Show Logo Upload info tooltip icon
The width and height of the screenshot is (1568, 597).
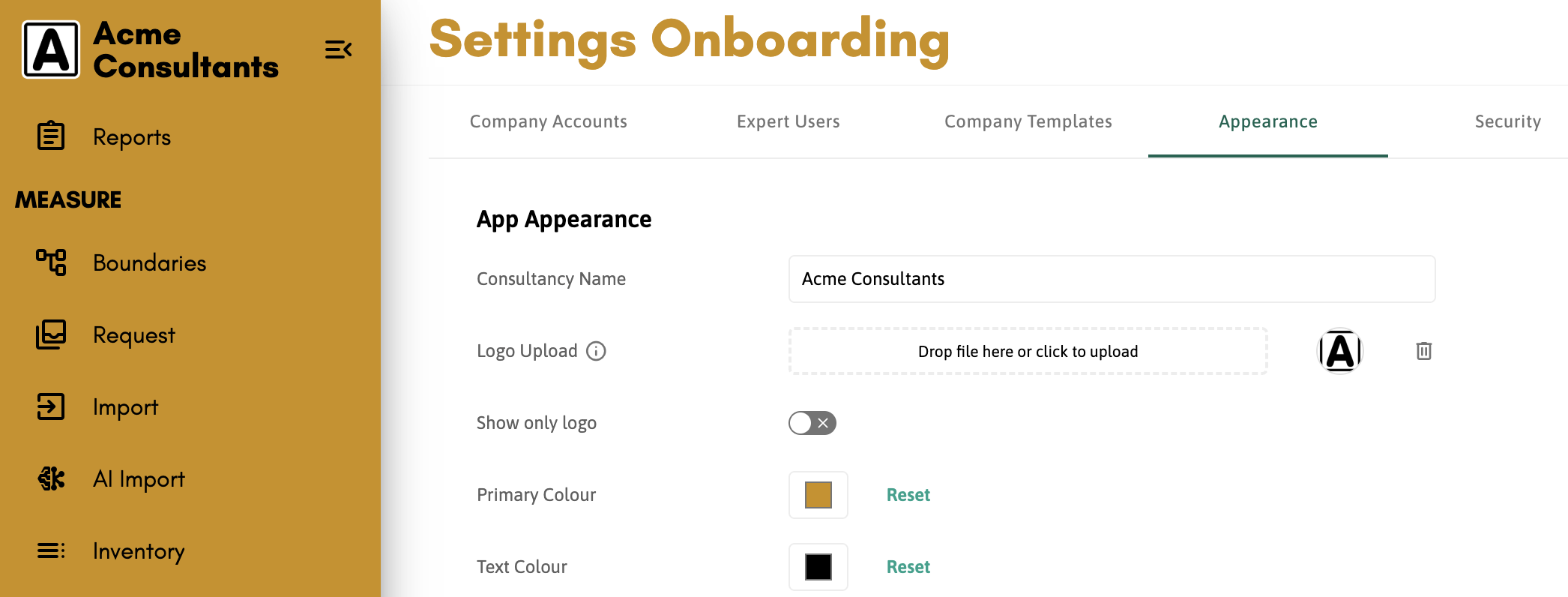(596, 351)
